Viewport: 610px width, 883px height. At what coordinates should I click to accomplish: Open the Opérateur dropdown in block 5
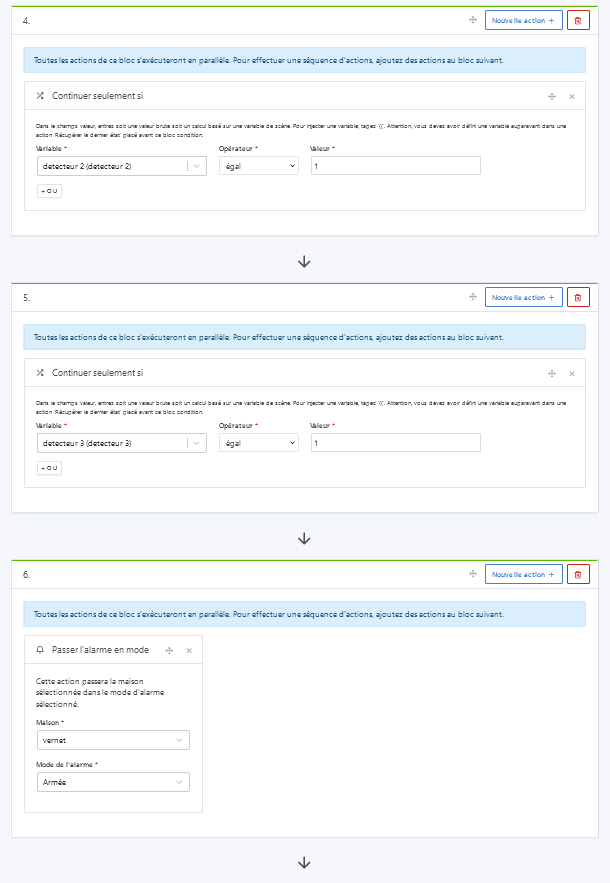click(x=258, y=443)
